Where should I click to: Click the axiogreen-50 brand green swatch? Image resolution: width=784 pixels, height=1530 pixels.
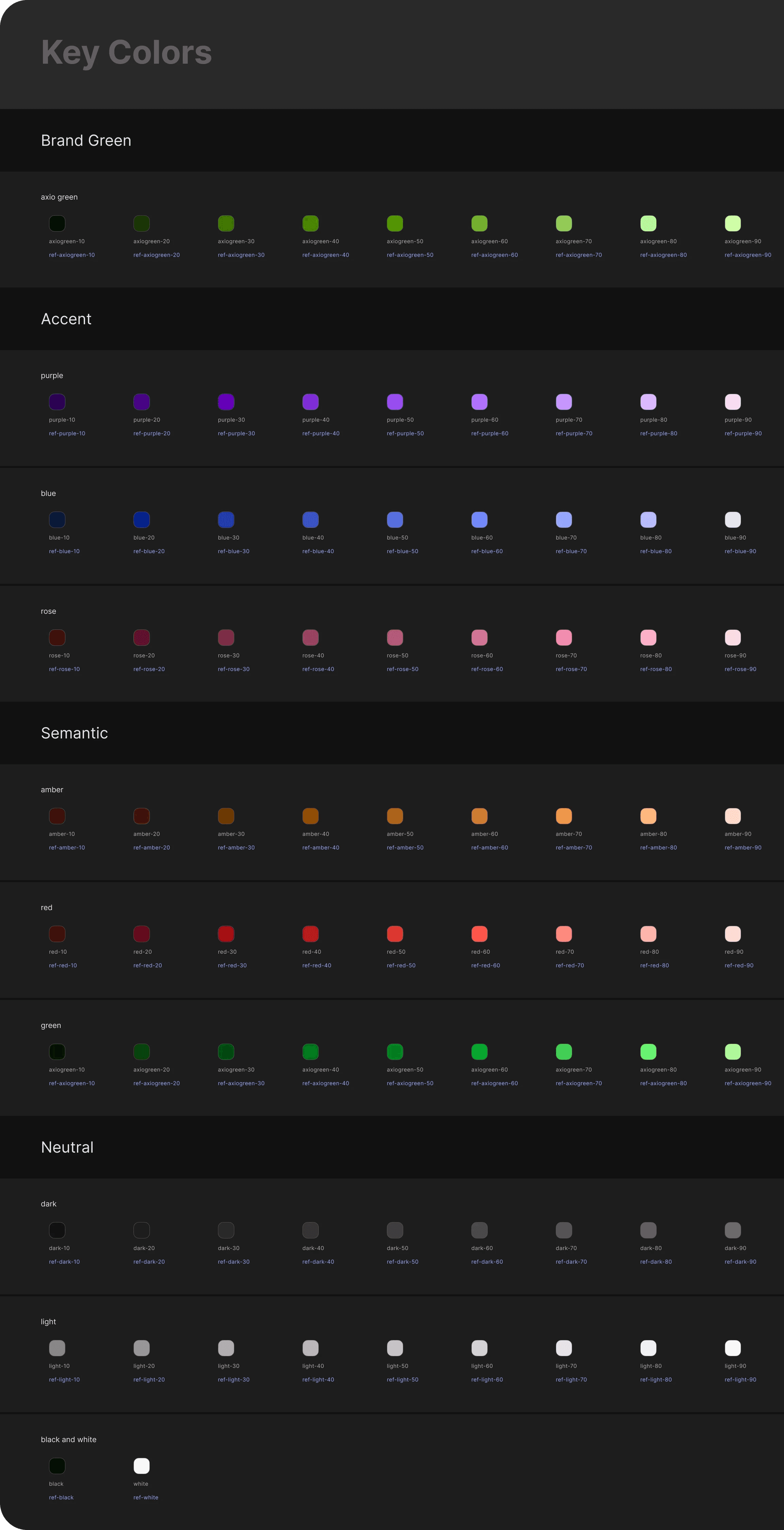pos(394,223)
